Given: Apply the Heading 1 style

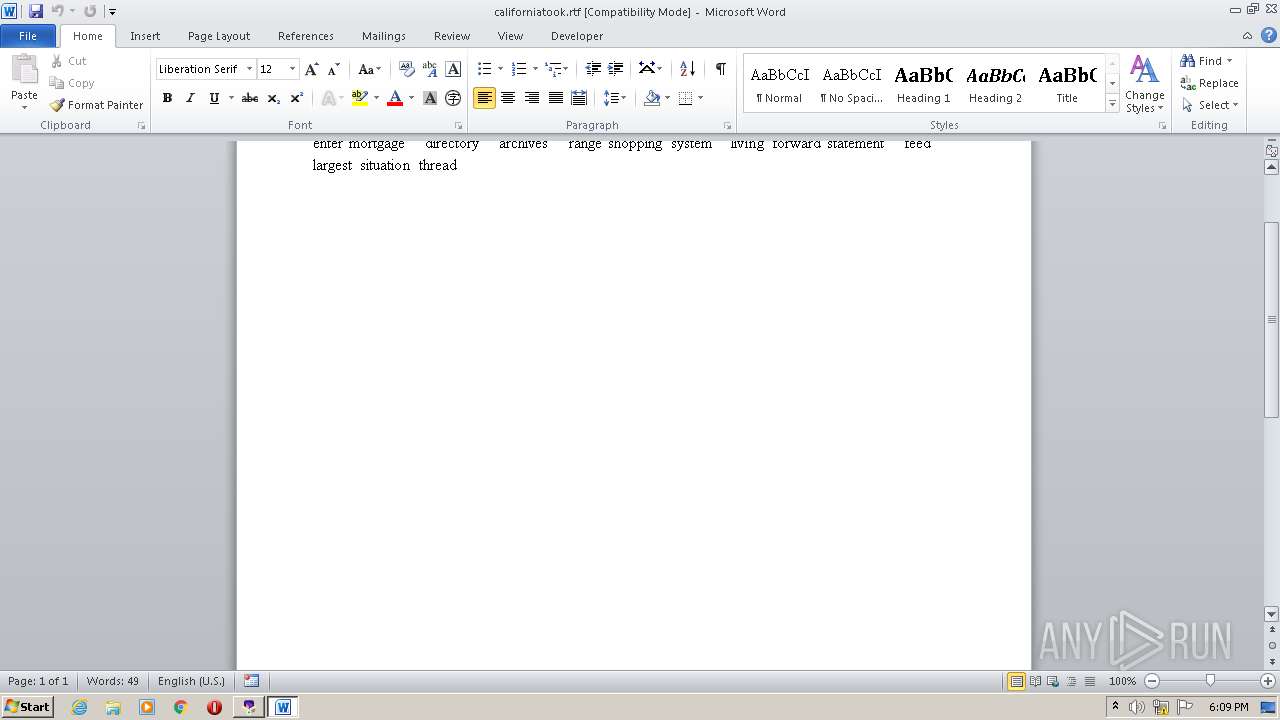Looking at the screenshot, I should pos(924,83).
